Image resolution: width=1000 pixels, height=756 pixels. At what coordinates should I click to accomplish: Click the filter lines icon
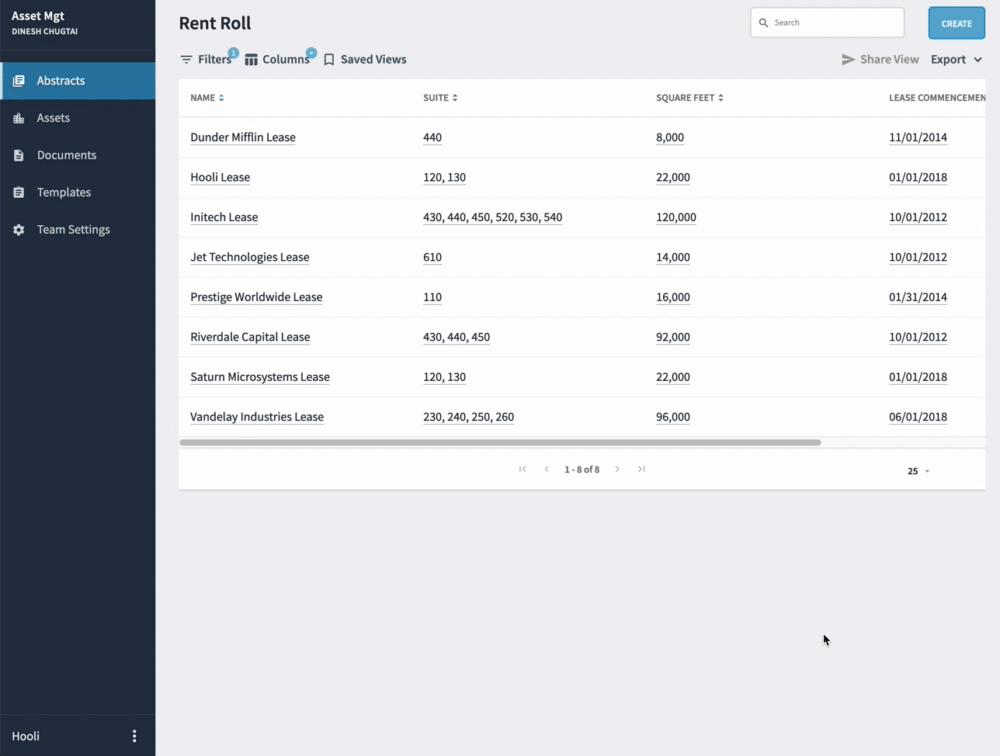pos(186,59)
